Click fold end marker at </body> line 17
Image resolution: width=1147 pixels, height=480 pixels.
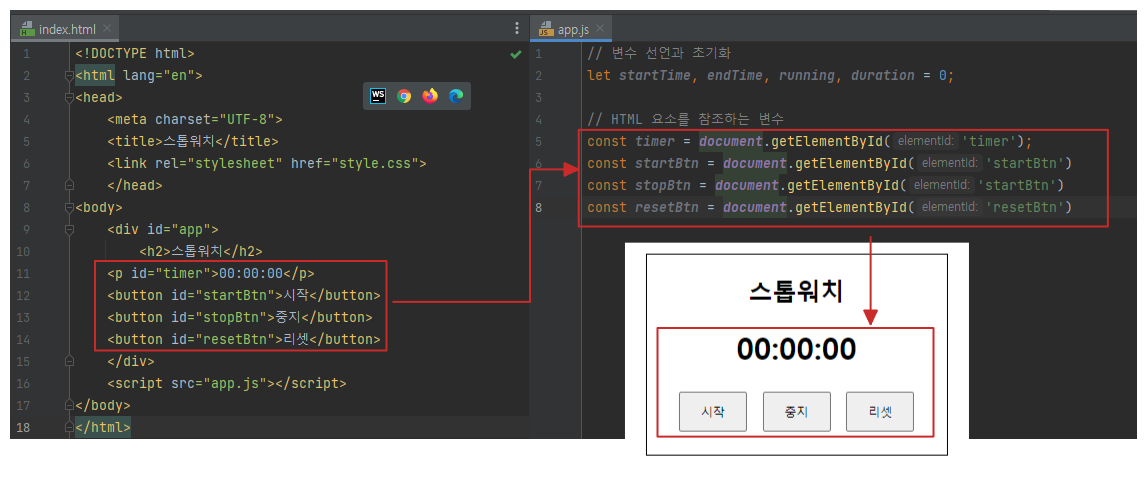[69, 405]
